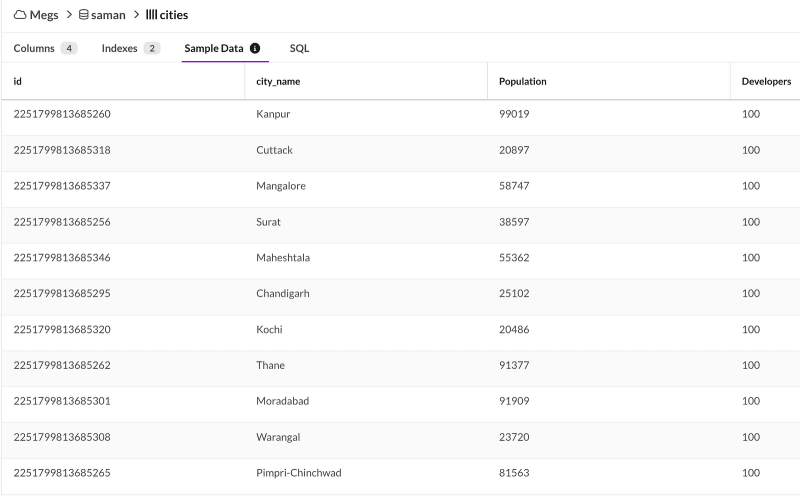800x496 pixels.
Task: Click the id column header
Action: [x=17, y=81]
